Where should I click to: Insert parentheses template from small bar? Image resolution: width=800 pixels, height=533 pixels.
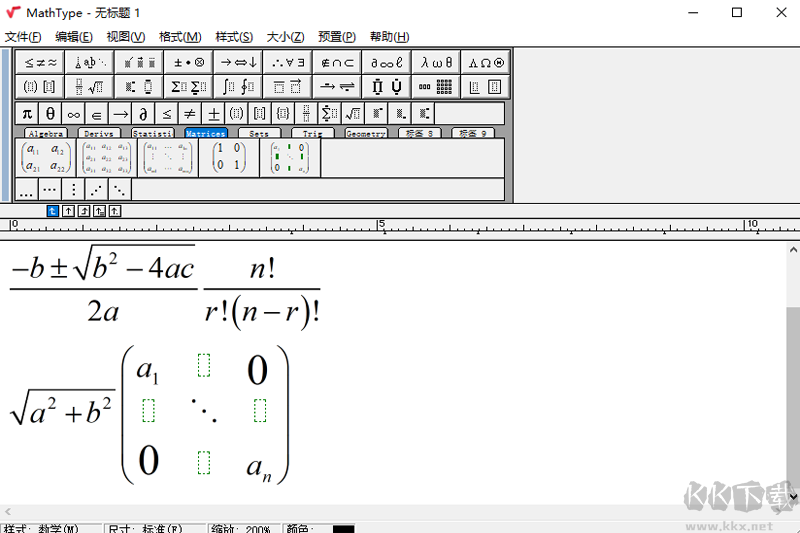(236, 113)
